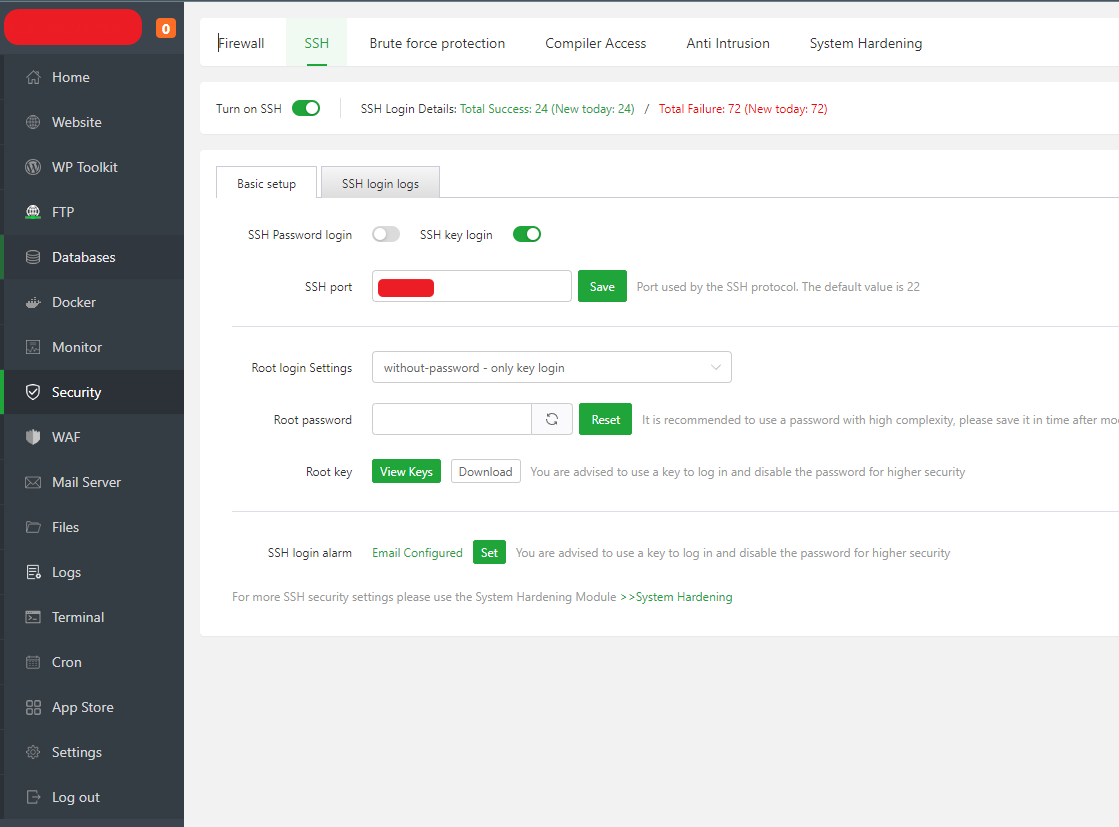Viewport: 1119px width, 827px height.
Task: Click the Log out exit icon
Action: click(33, 796)
